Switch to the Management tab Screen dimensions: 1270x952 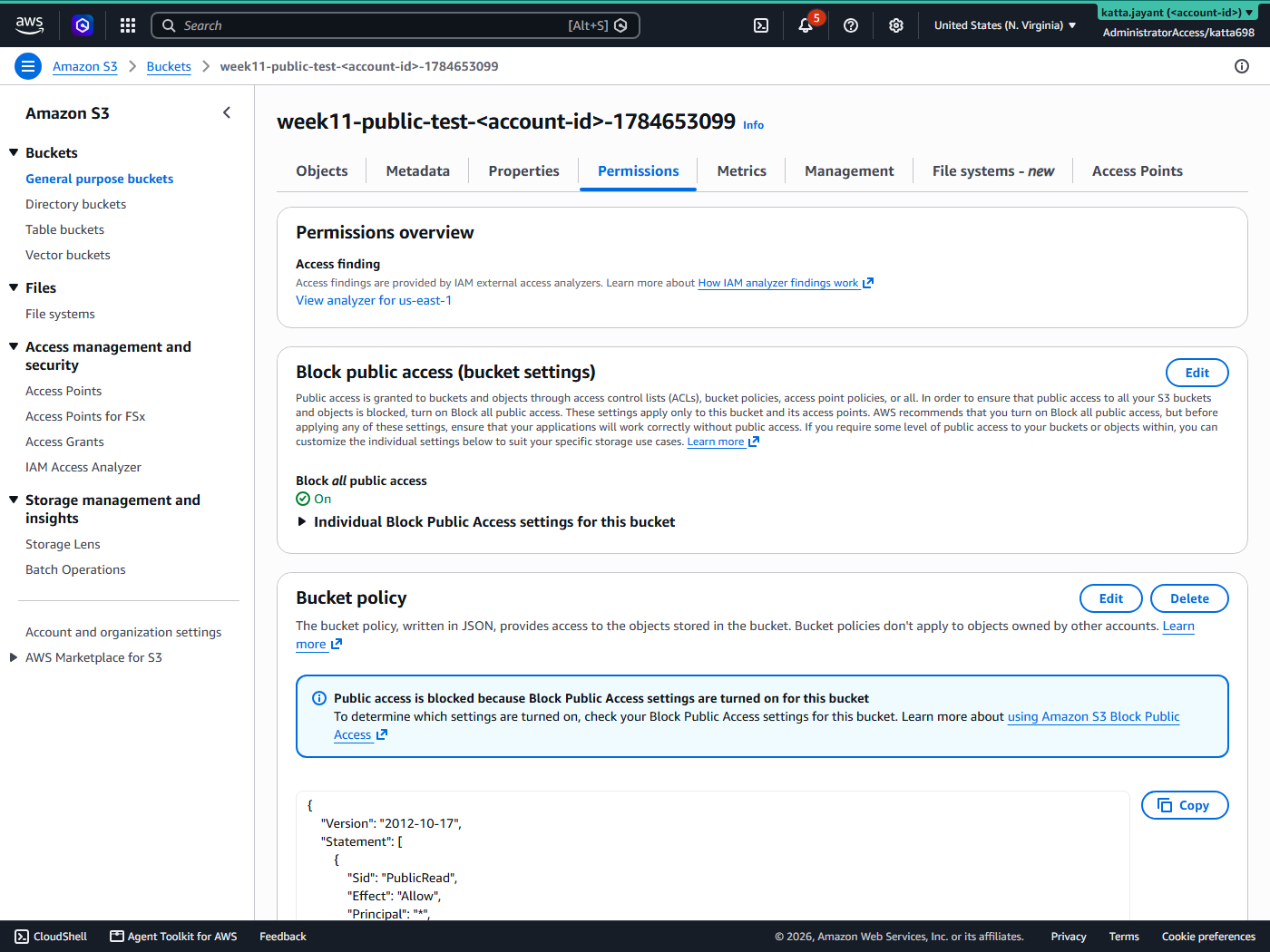click(849, 170)
